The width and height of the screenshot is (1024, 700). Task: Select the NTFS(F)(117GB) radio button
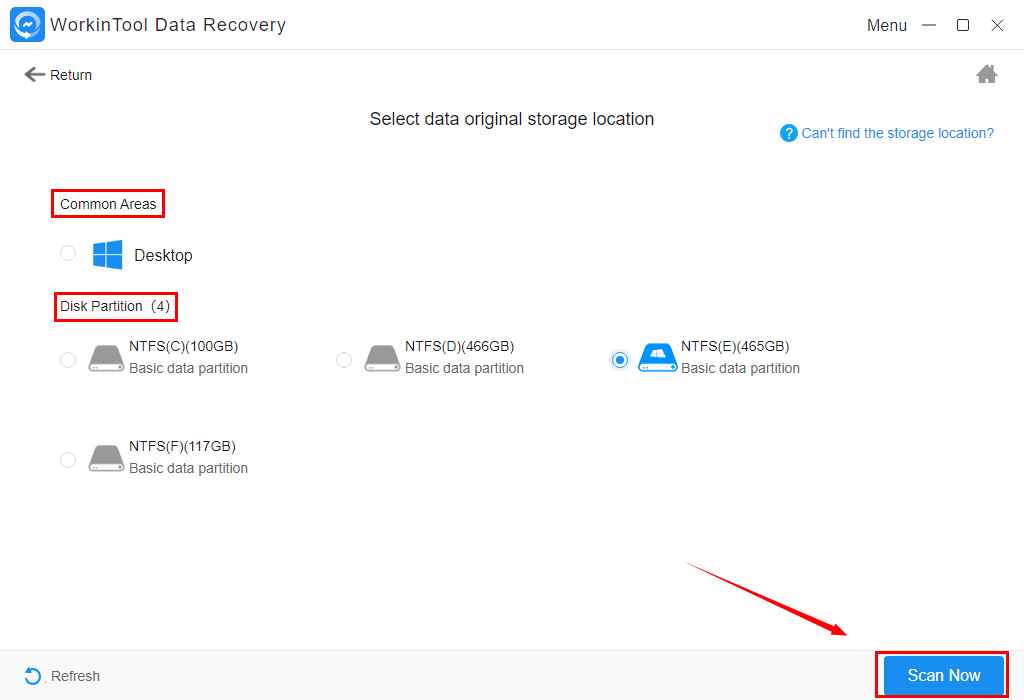click(x=68, y=460)
